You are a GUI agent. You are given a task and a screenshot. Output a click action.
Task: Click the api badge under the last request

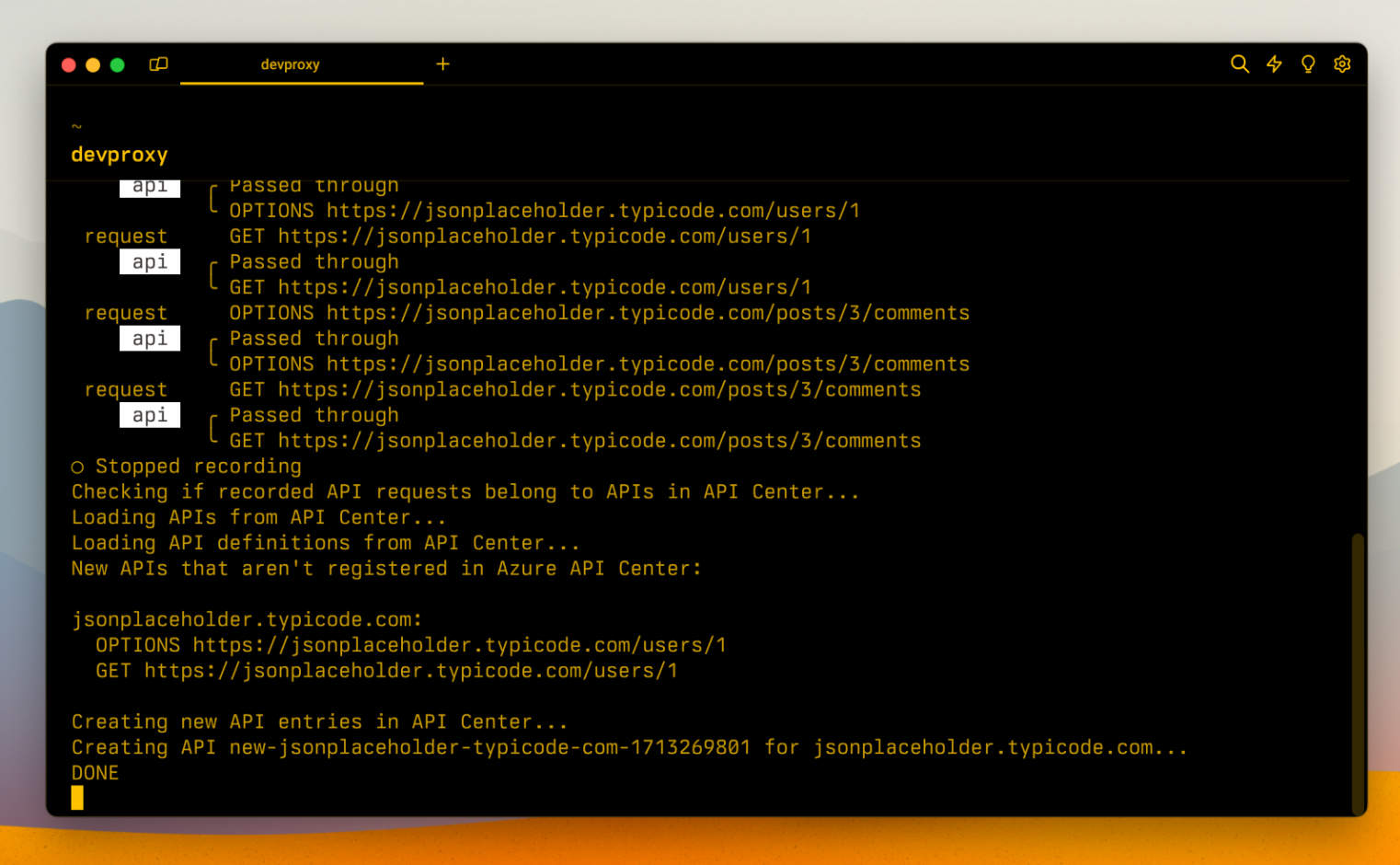click(x=149, y=414)
